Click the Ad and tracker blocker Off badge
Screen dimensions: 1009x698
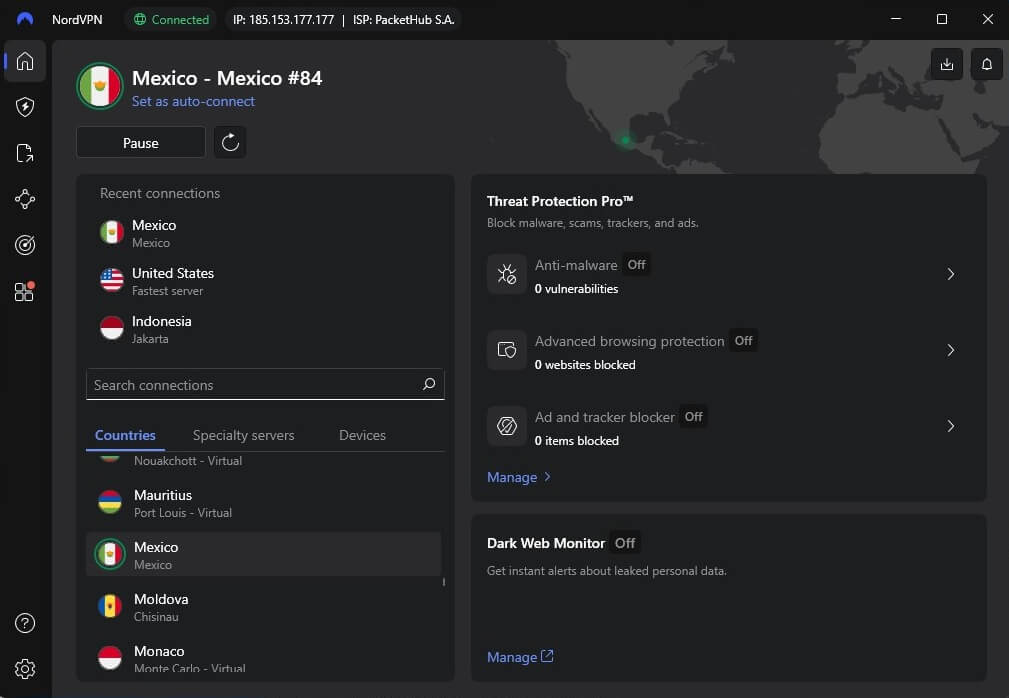click(694, 416)
